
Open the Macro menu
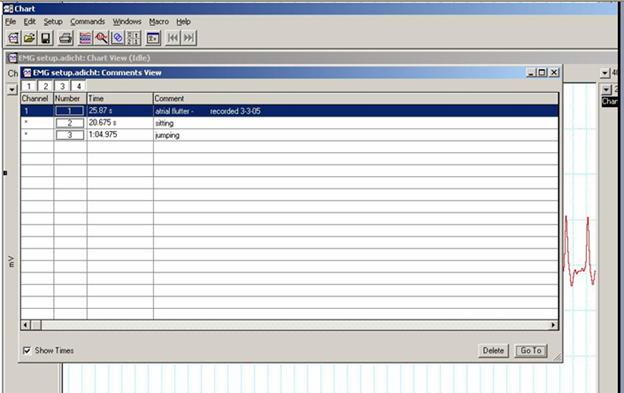(x=159, y=21)
